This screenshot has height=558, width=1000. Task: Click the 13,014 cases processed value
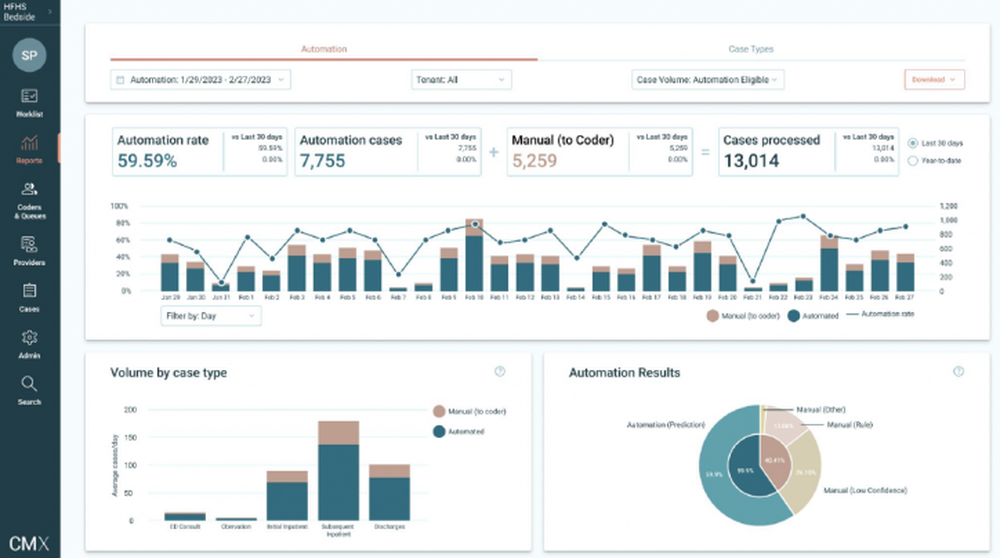[751, 161]
